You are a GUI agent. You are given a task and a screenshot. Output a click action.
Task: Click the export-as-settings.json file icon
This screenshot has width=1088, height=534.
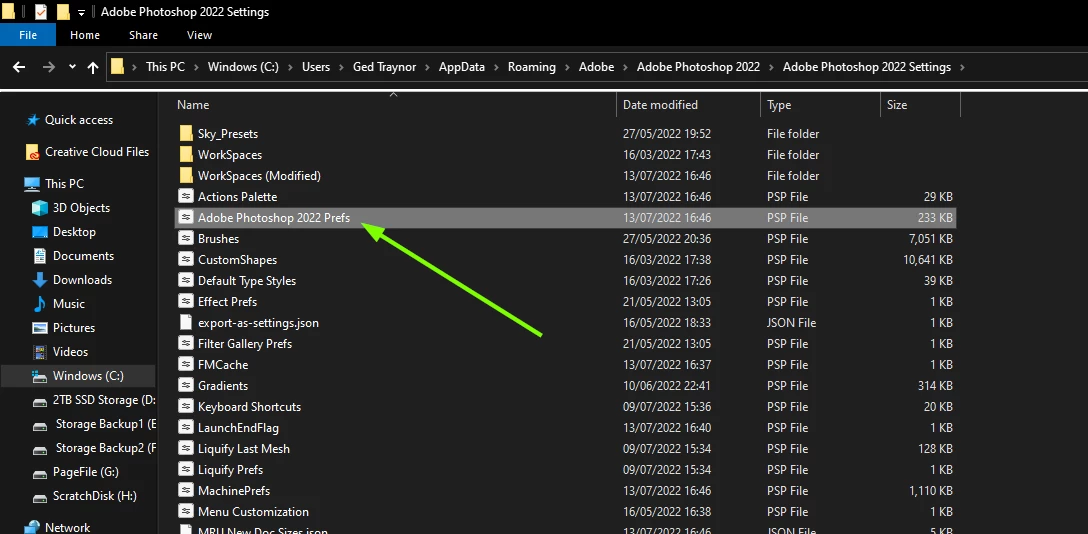(x=185, y=322)
